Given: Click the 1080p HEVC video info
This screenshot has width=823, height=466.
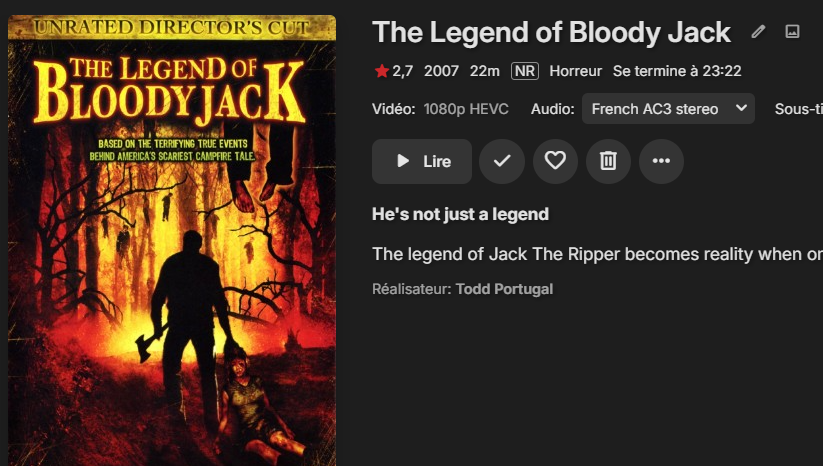Looking at the screenshot, I should pos(466,109).
